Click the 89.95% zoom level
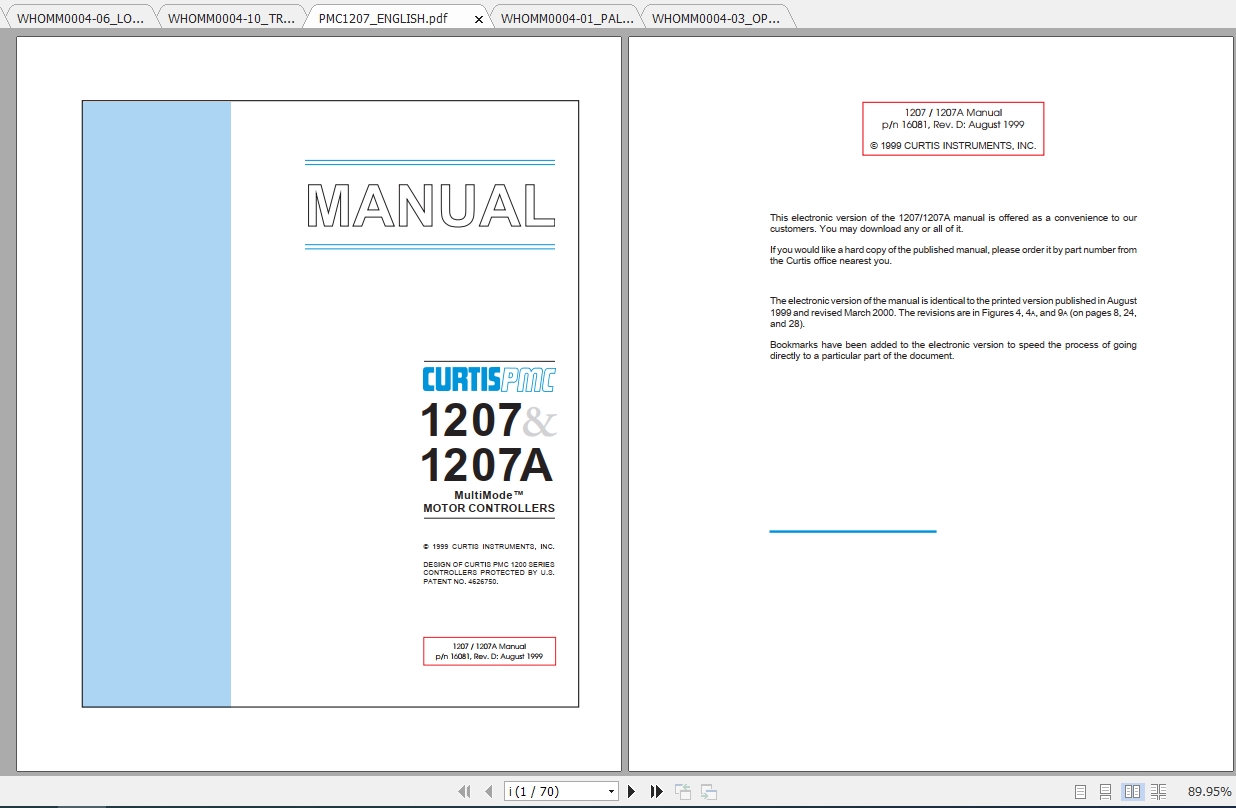This screenshot has width=1236, height=808. coord(1209,791)
